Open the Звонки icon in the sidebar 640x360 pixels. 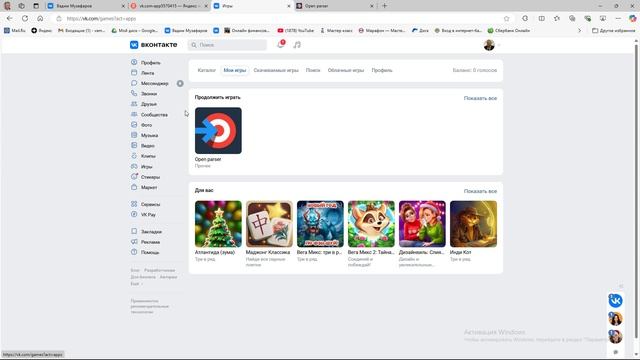tap(134, 93)
